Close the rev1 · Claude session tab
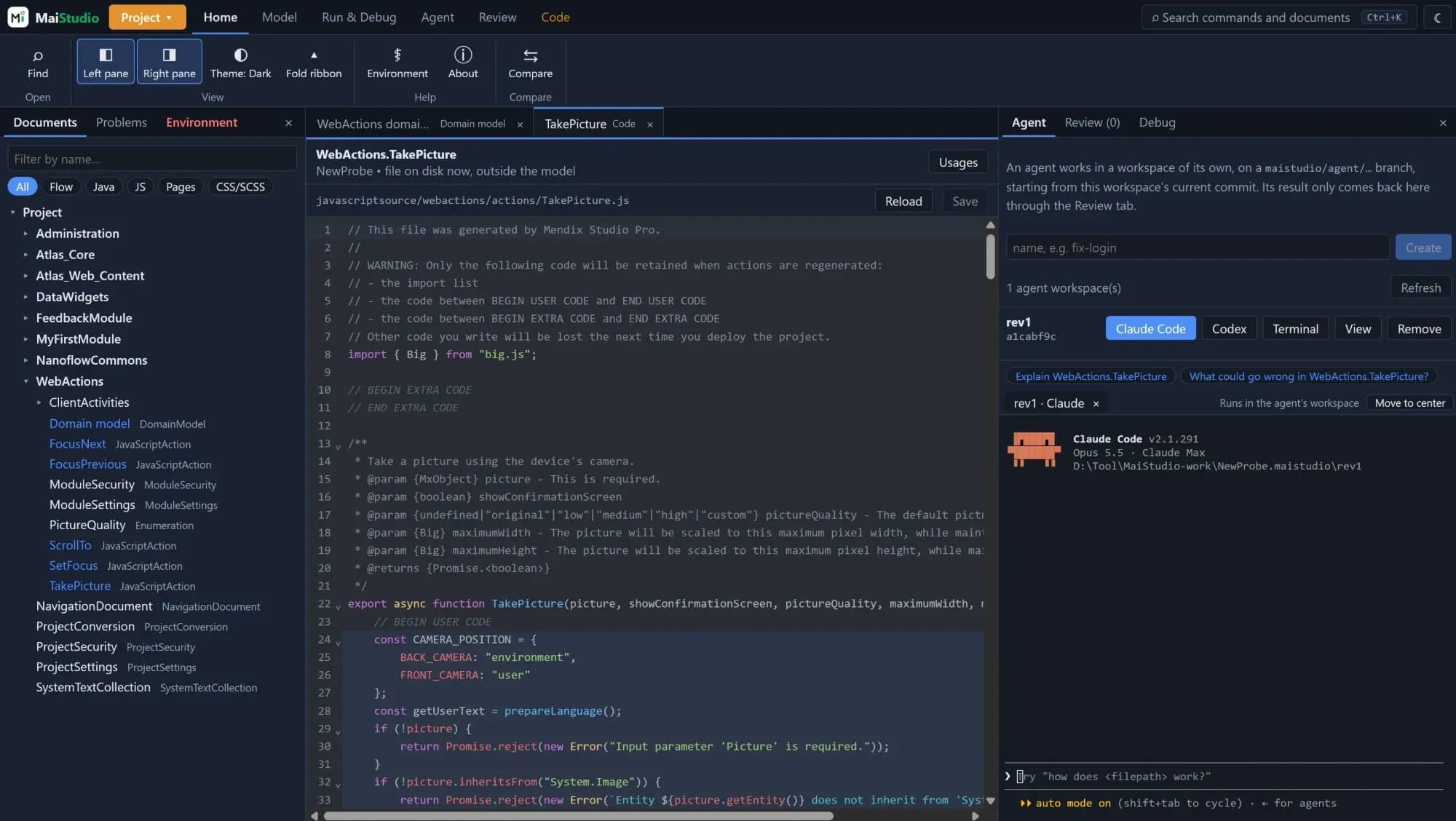 [1096, 403]
